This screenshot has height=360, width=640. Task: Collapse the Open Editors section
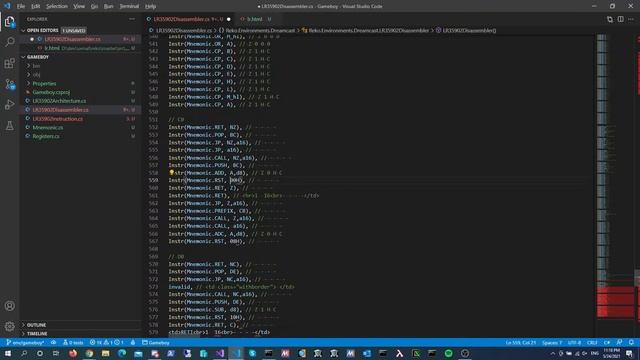pos(42,31)
